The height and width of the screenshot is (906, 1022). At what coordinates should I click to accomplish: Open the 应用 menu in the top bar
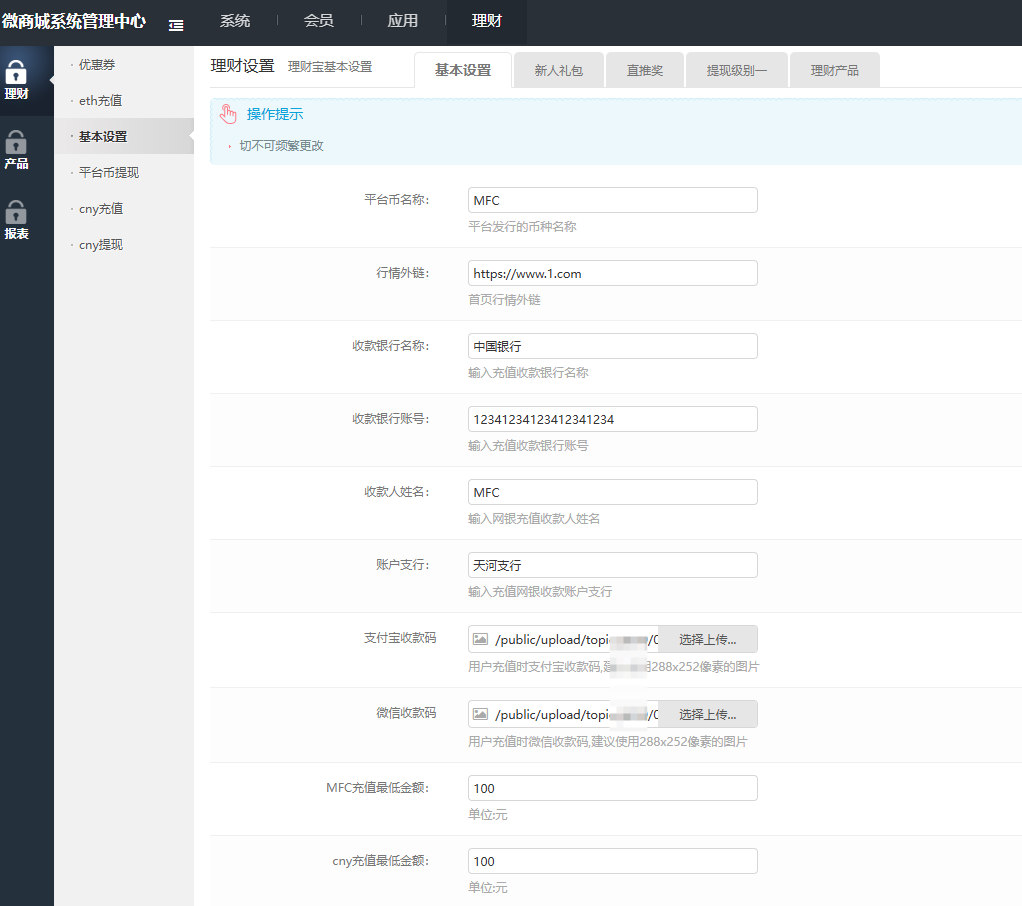pyautogui.click(x=402, y=21)
